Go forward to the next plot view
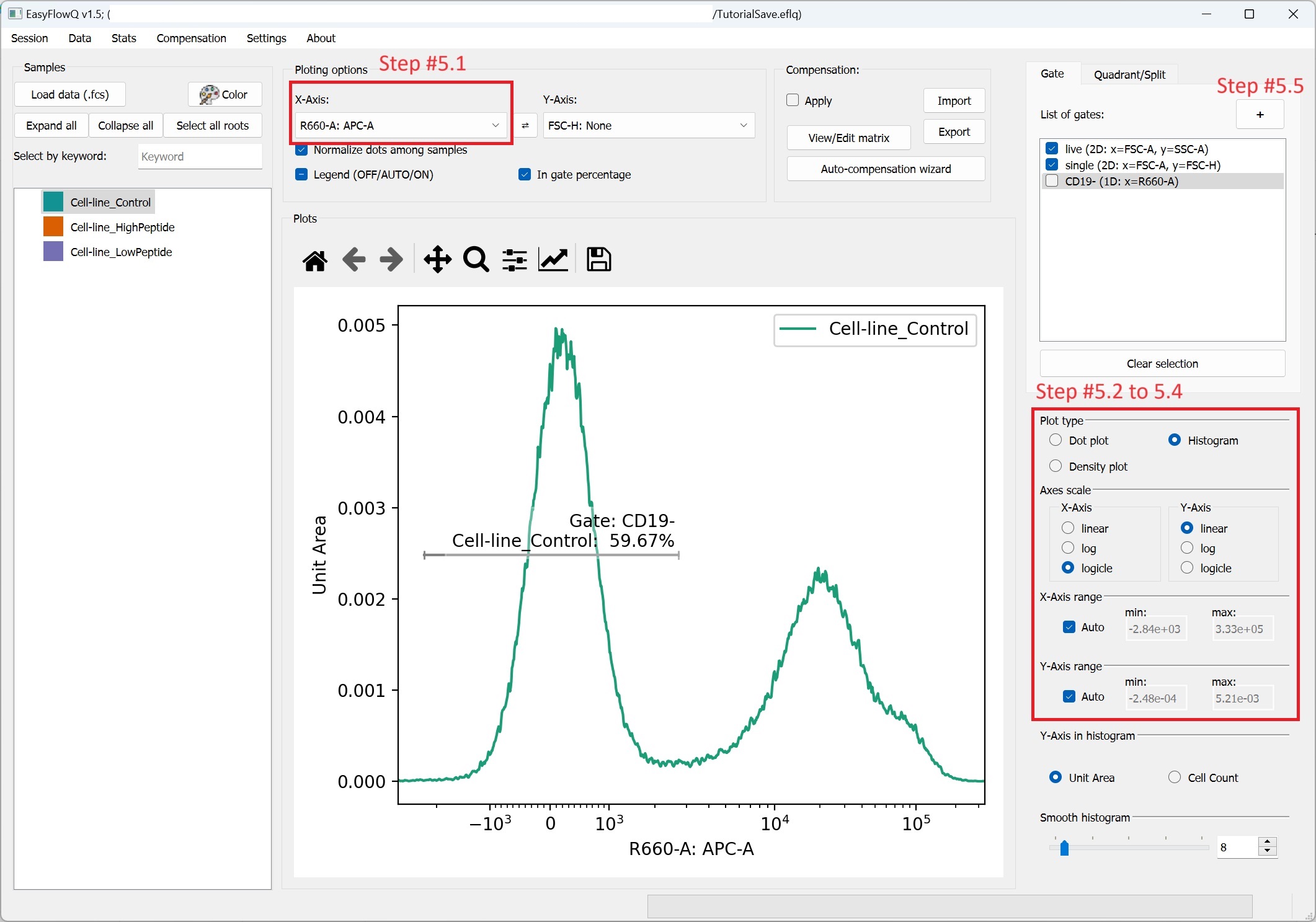The width and height of the screenshot is (1316, 922). 391,260
